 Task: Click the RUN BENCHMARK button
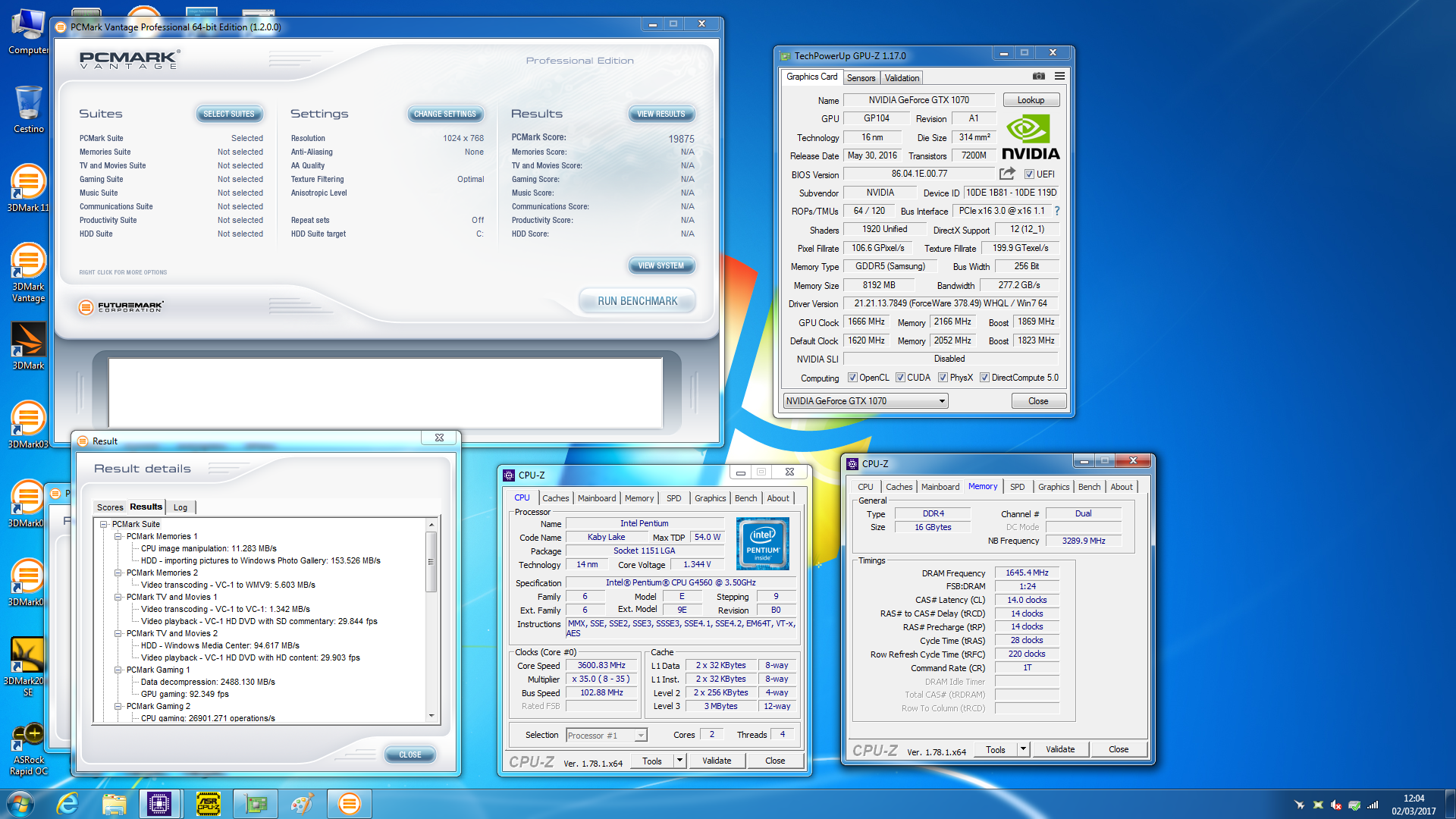click(637, 301)
